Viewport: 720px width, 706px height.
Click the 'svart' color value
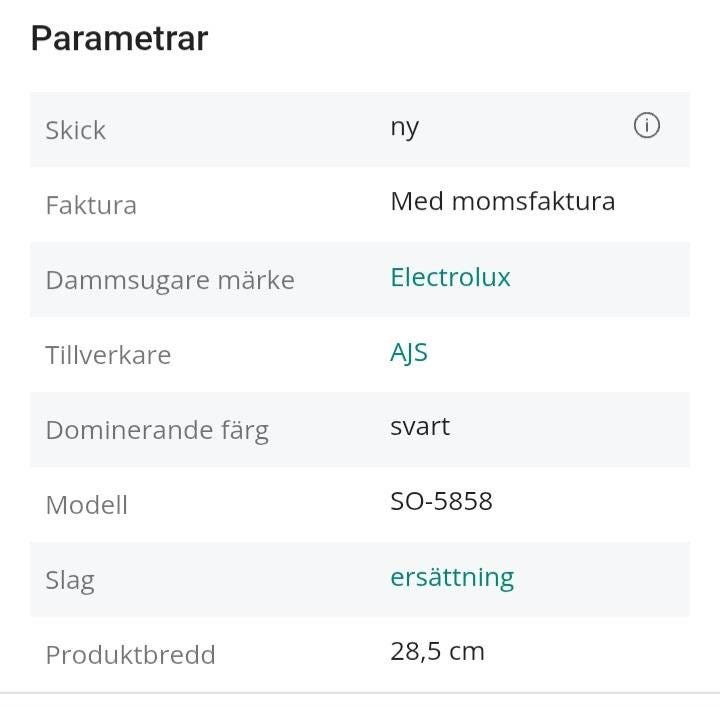[x=420, y=427]
